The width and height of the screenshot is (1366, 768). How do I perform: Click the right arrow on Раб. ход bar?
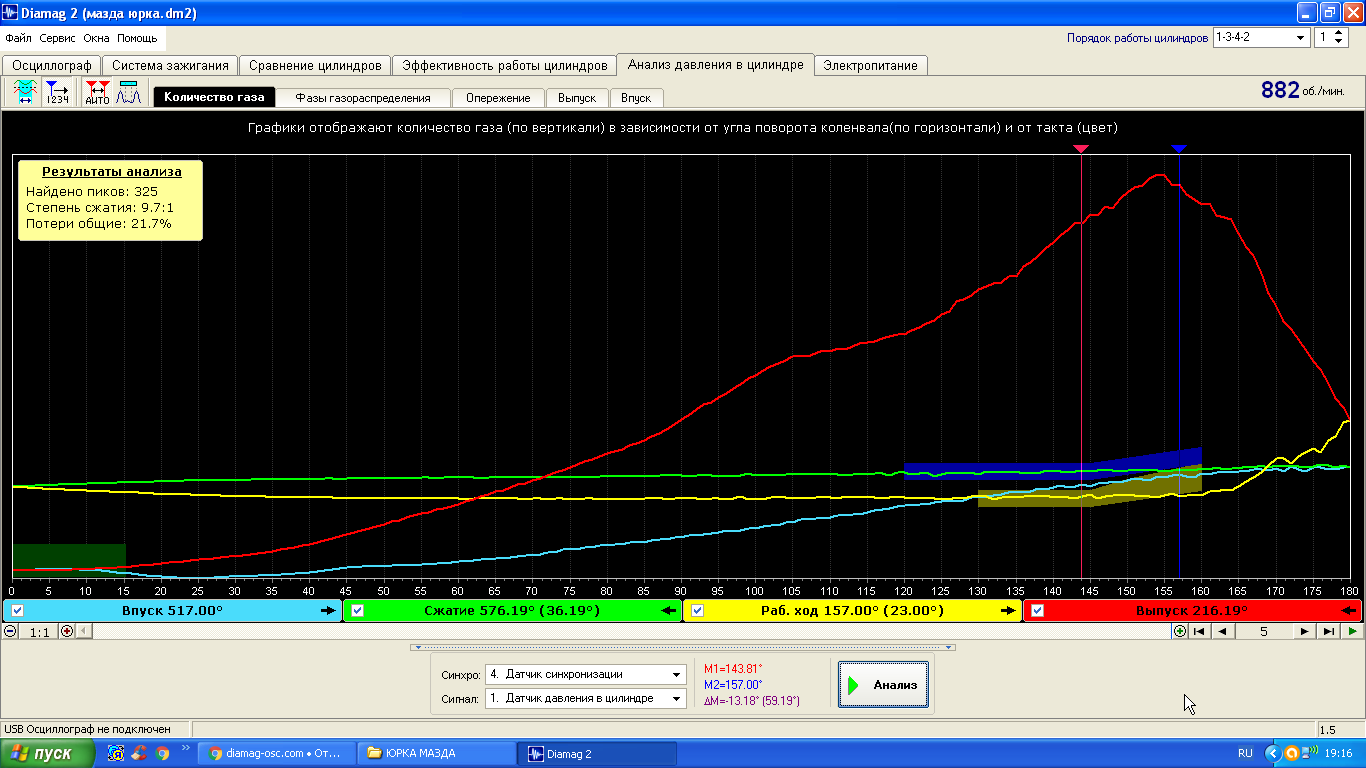1008,610
